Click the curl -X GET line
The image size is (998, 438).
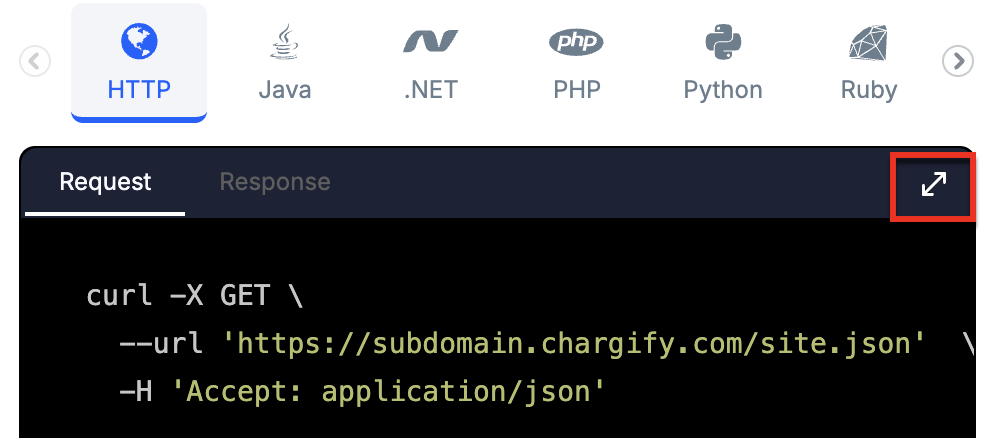195,296
